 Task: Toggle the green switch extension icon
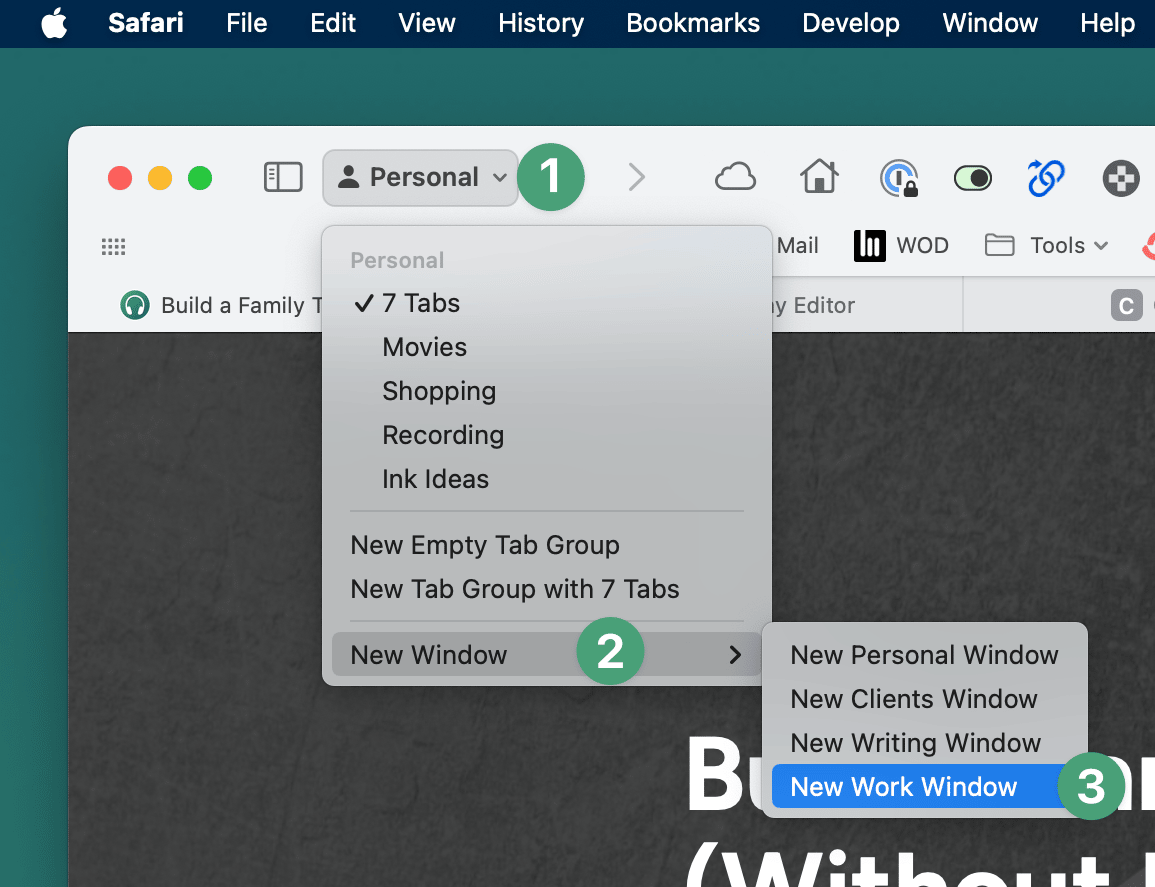[973, 178]
